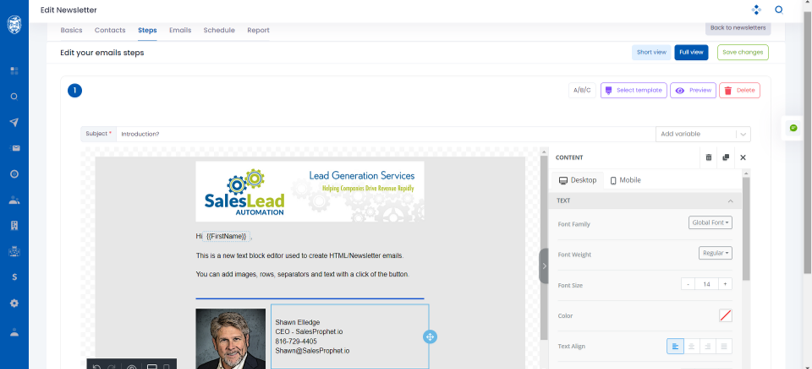Open the Emails tab
This screenshot has height=369, width=812.
click(180, 30)
